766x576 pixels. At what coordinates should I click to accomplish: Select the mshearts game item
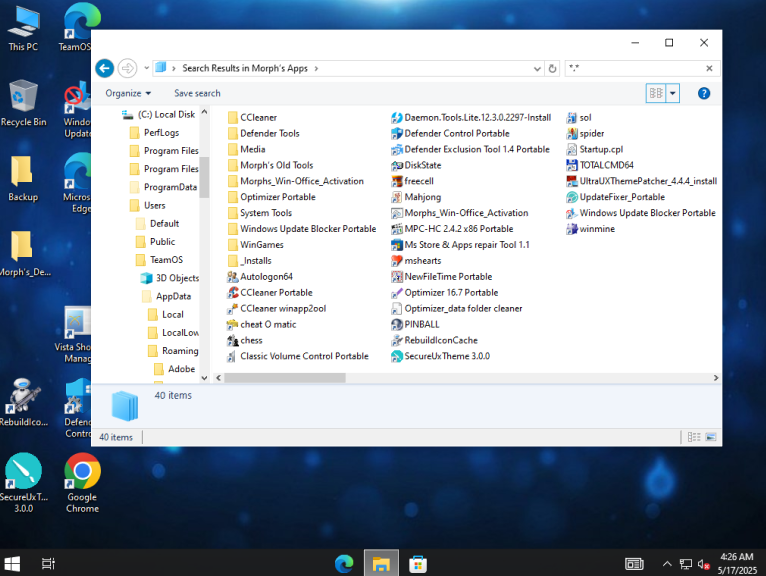click(416, 260)
